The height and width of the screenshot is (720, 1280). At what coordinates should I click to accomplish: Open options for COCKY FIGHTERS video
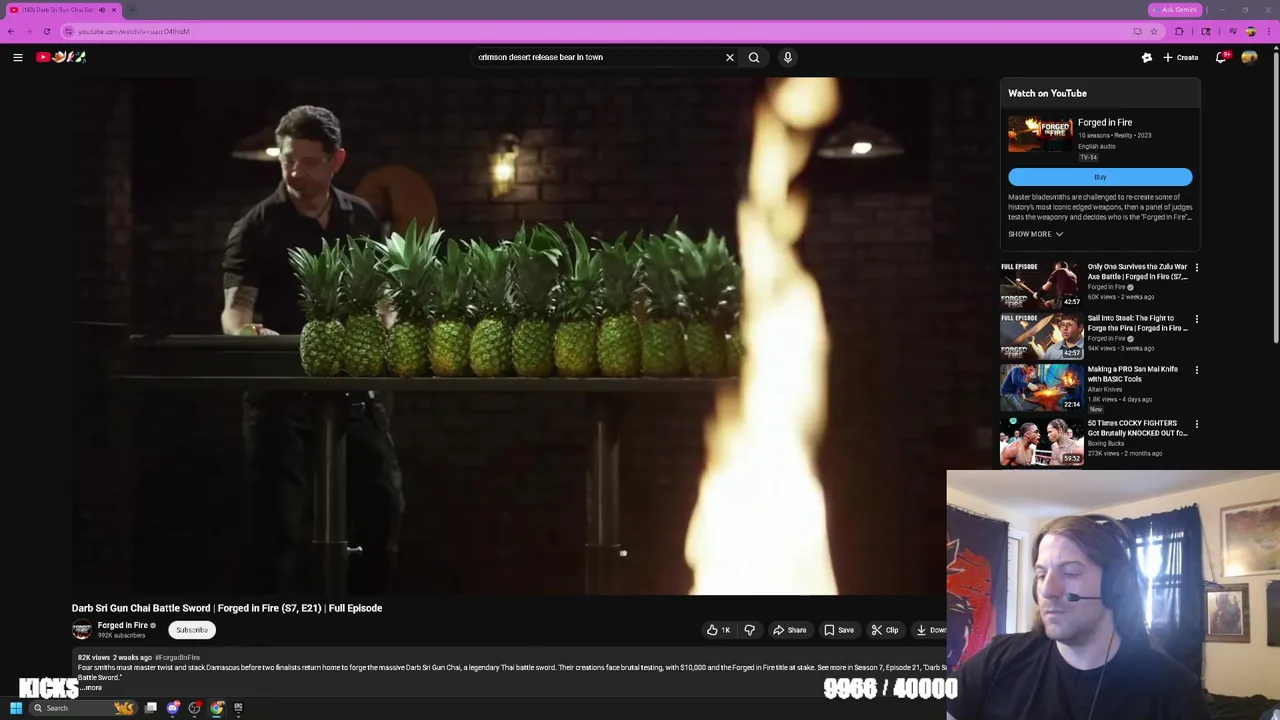tap(1197, 424)
